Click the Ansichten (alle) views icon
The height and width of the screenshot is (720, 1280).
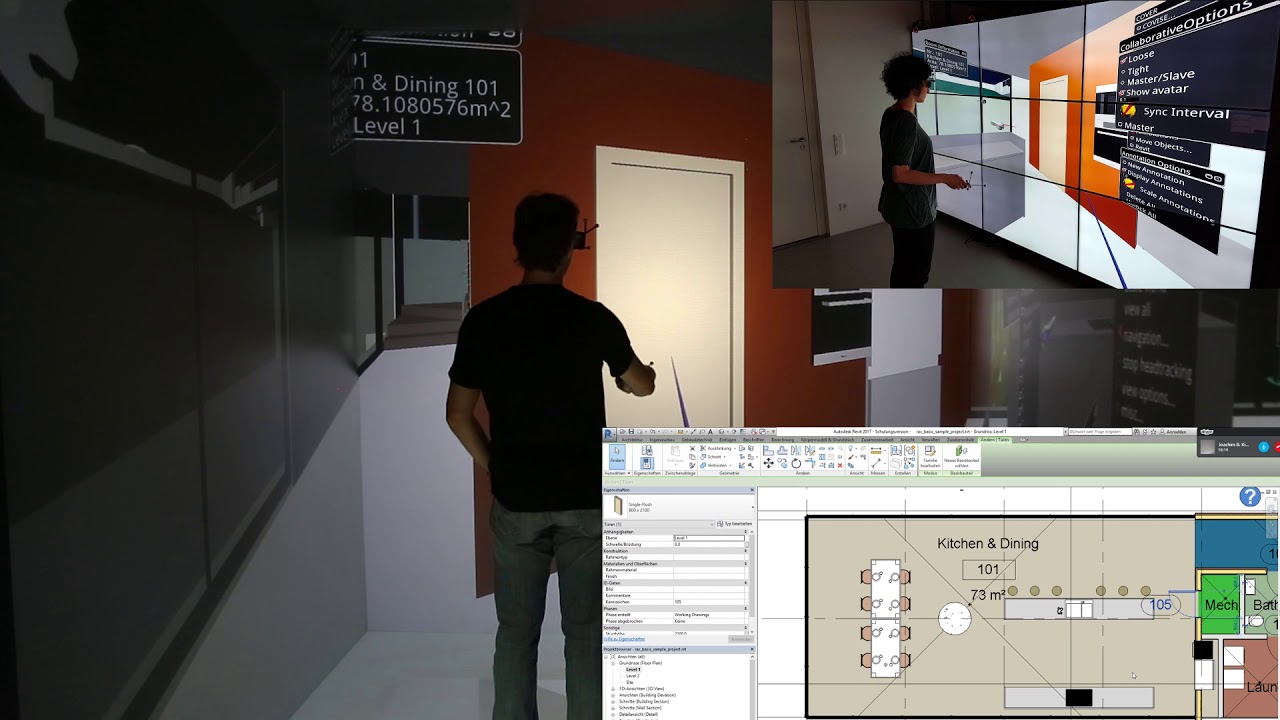point(612,656)
